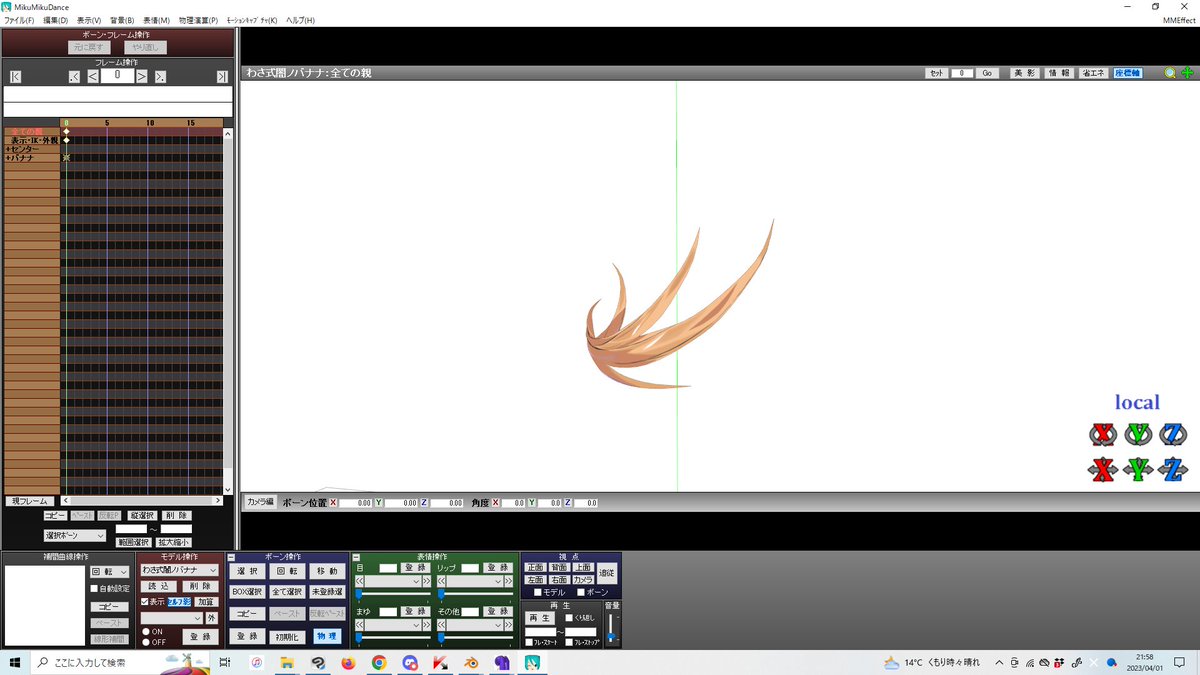Viewport: 1200px width, 675px height.
Task: Click the red X rotation axis icon
Action: pos(1103,434)
